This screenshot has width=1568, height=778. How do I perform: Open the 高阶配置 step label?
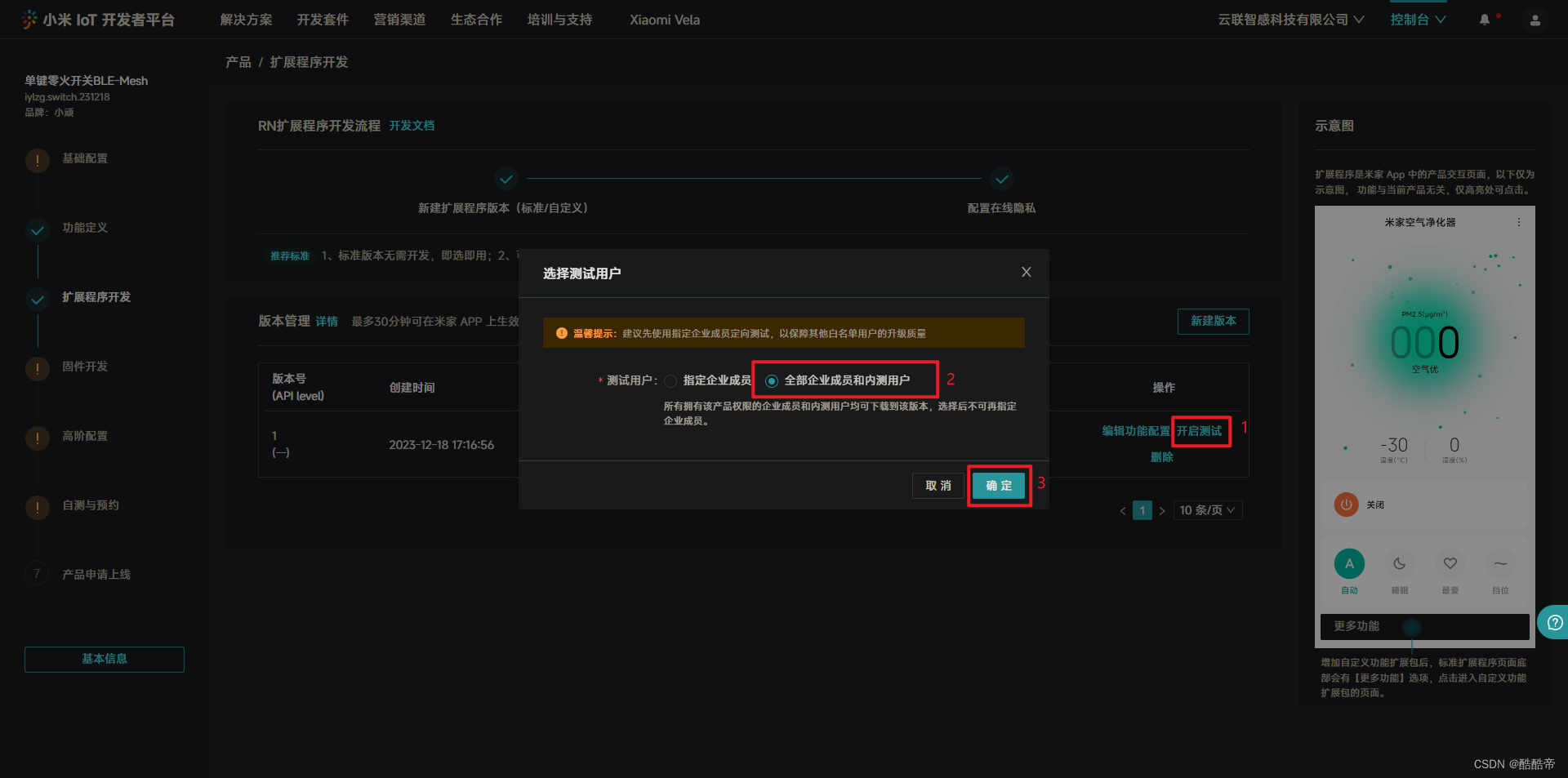pos(85,436)
